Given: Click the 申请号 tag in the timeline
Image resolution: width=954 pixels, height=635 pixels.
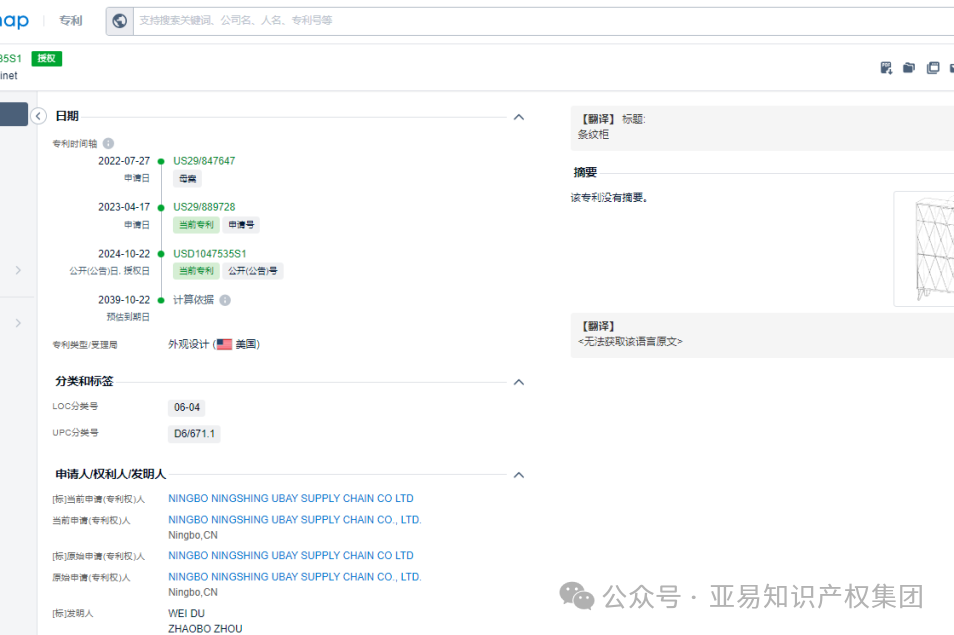Looking at the screenshot, I should (x=240, y=224).
